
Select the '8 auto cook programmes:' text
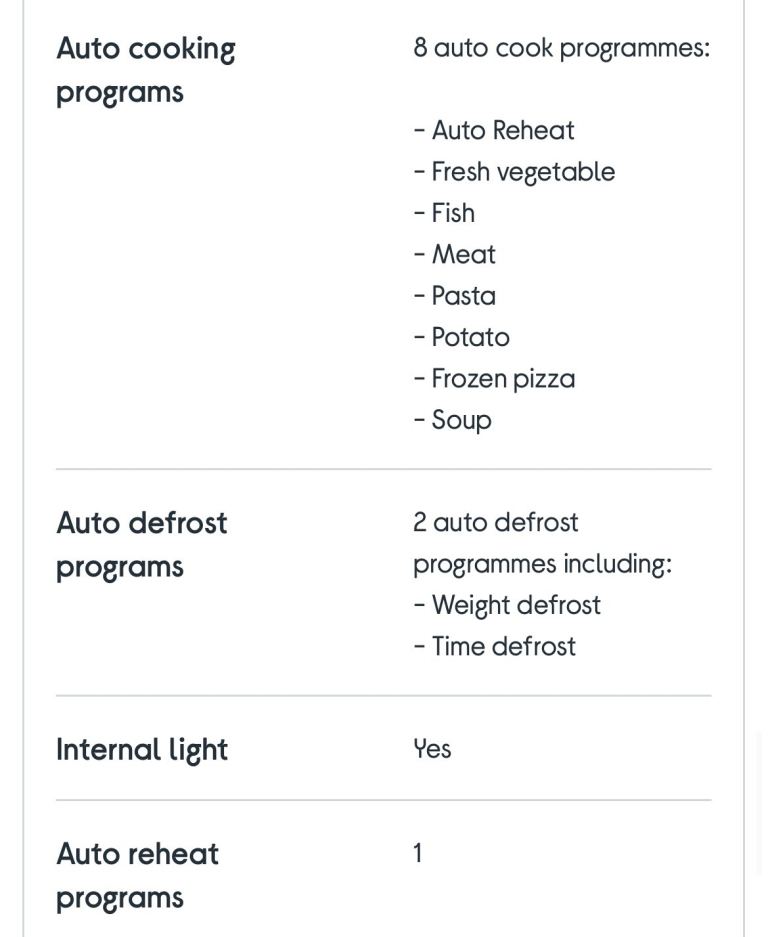click(x=561, y=48)
